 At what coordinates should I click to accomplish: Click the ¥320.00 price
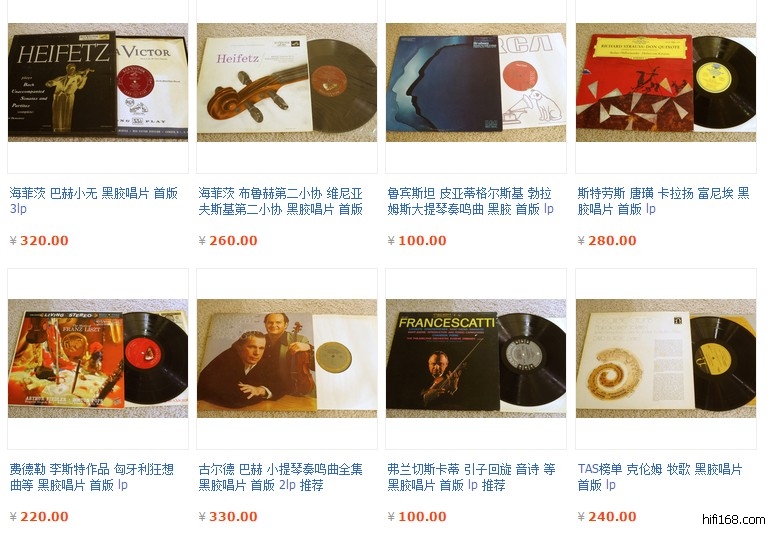pos(39,241)
